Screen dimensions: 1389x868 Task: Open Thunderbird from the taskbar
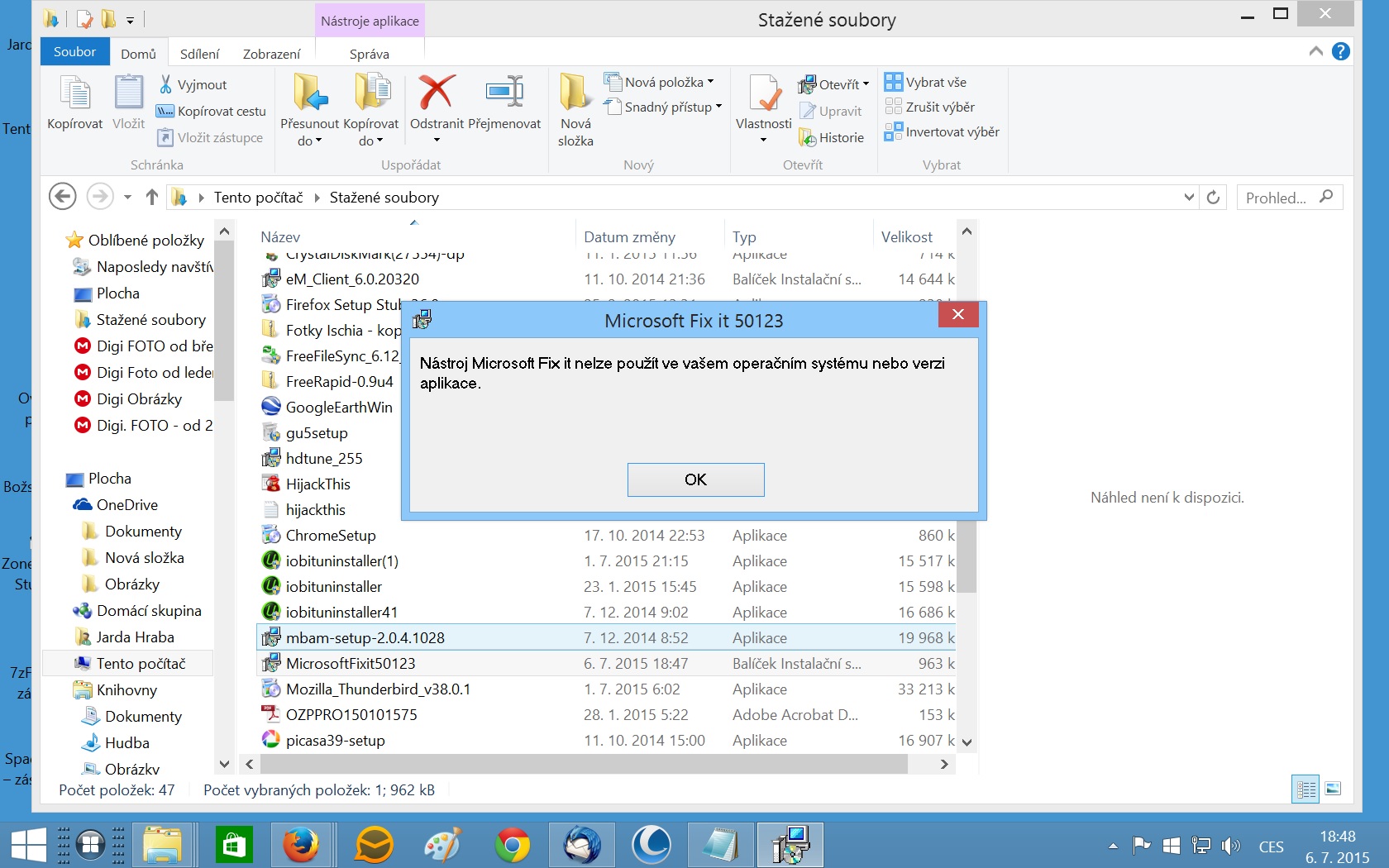point(582,845)
